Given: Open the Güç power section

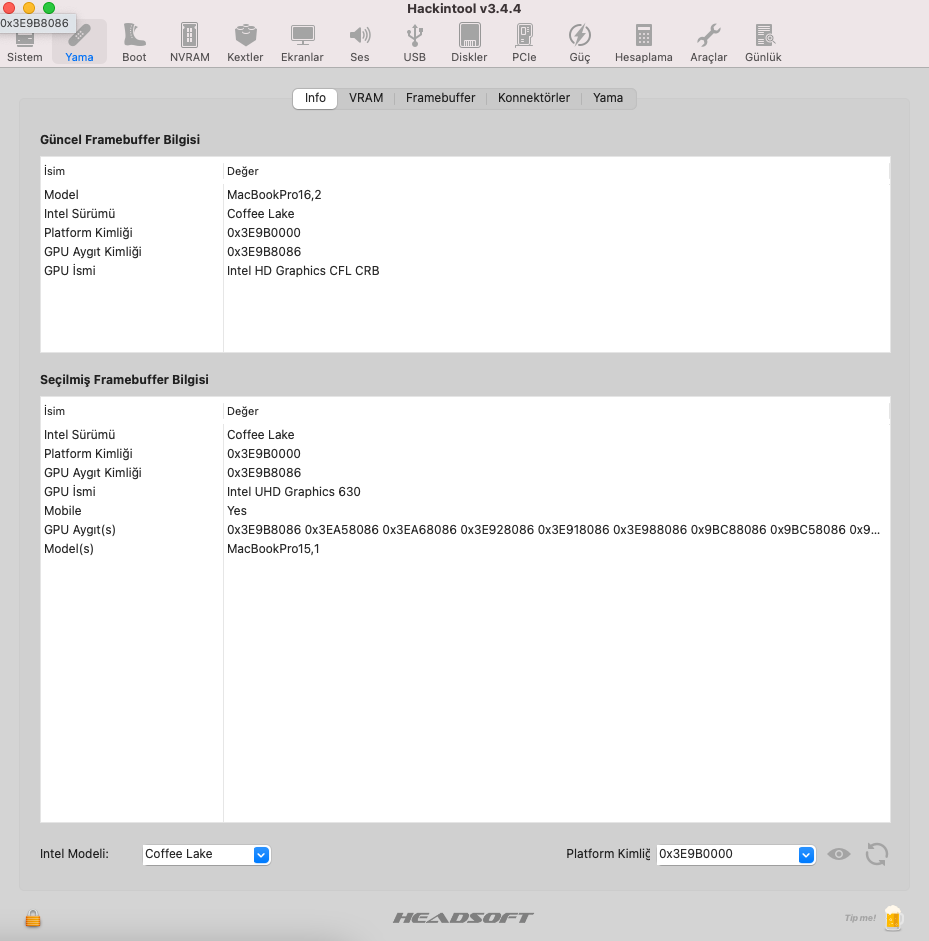Looking at the screenshot, I should [x=580, y=43].
